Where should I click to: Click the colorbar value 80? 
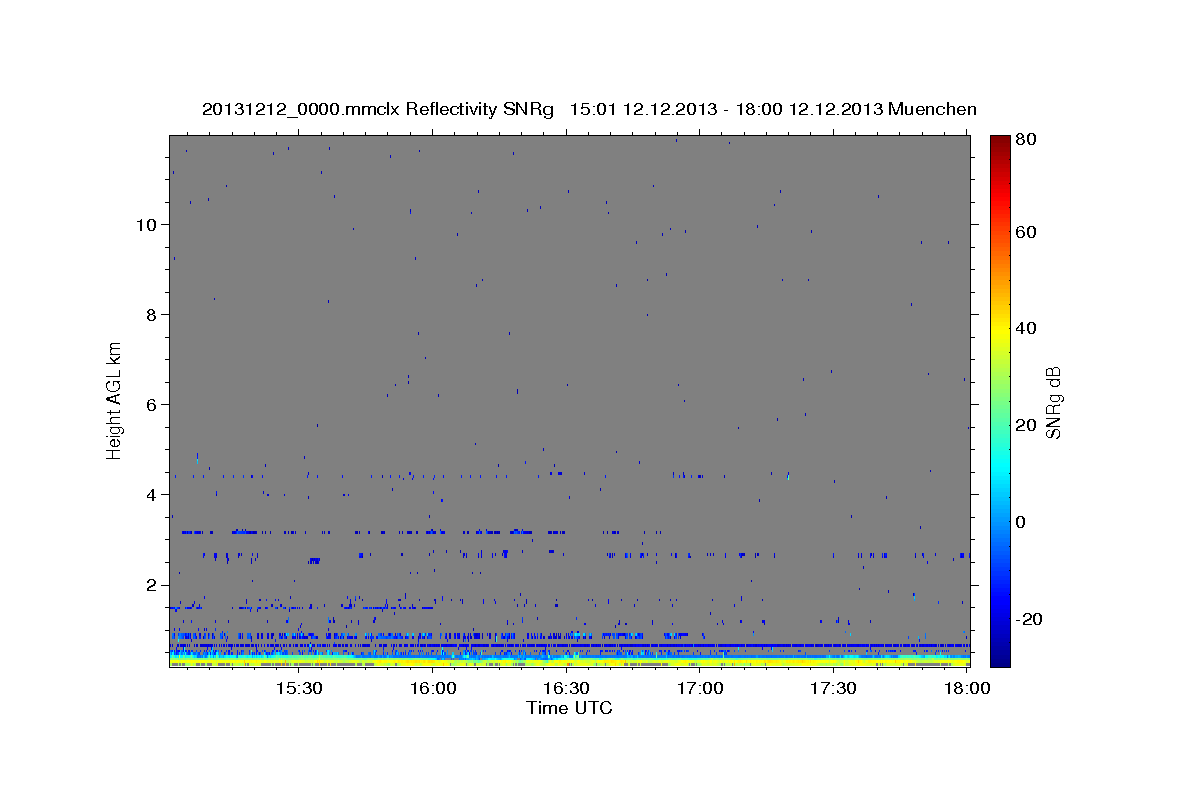[x=1026, y=139]
